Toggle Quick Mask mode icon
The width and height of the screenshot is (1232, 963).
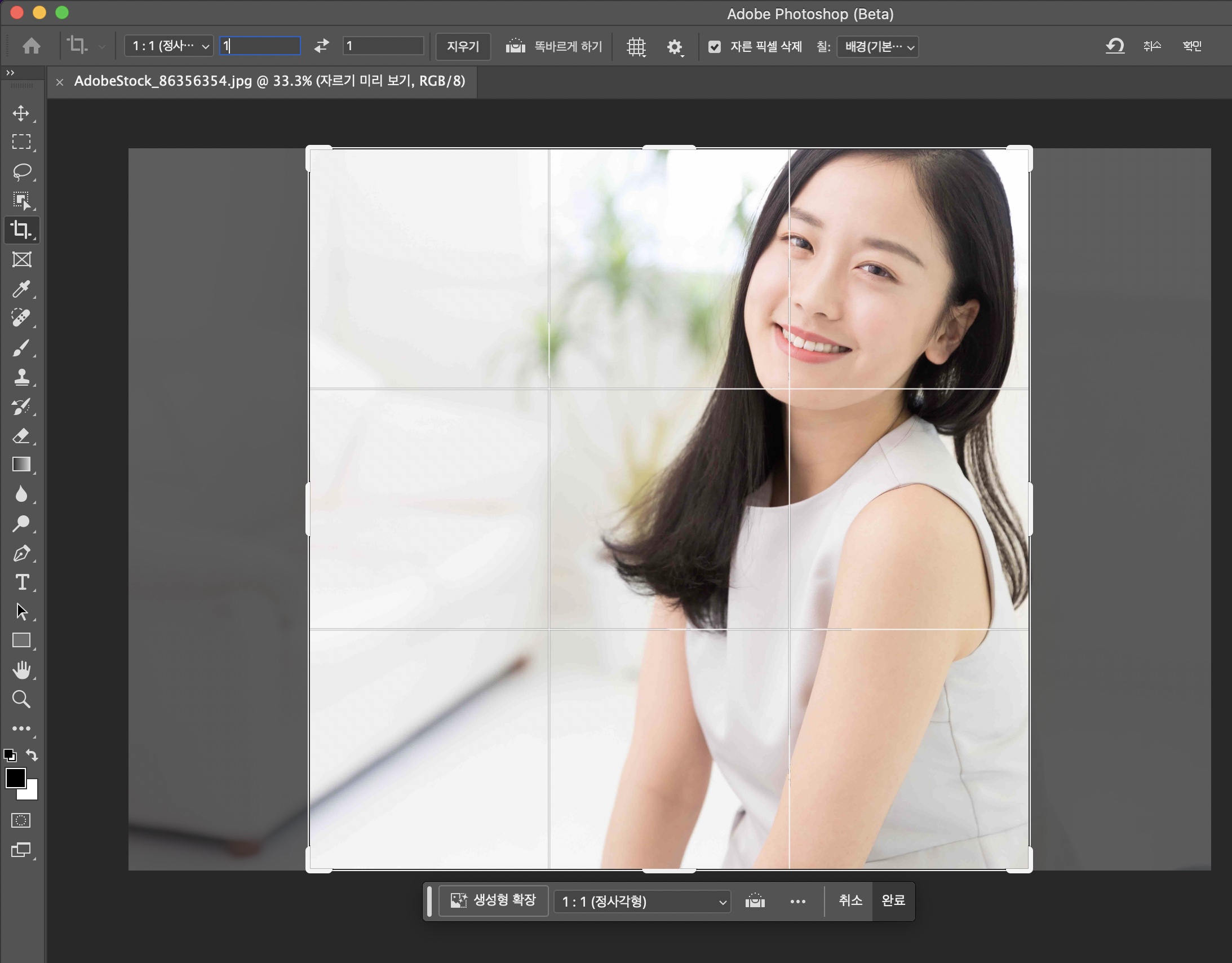(21, 820)
